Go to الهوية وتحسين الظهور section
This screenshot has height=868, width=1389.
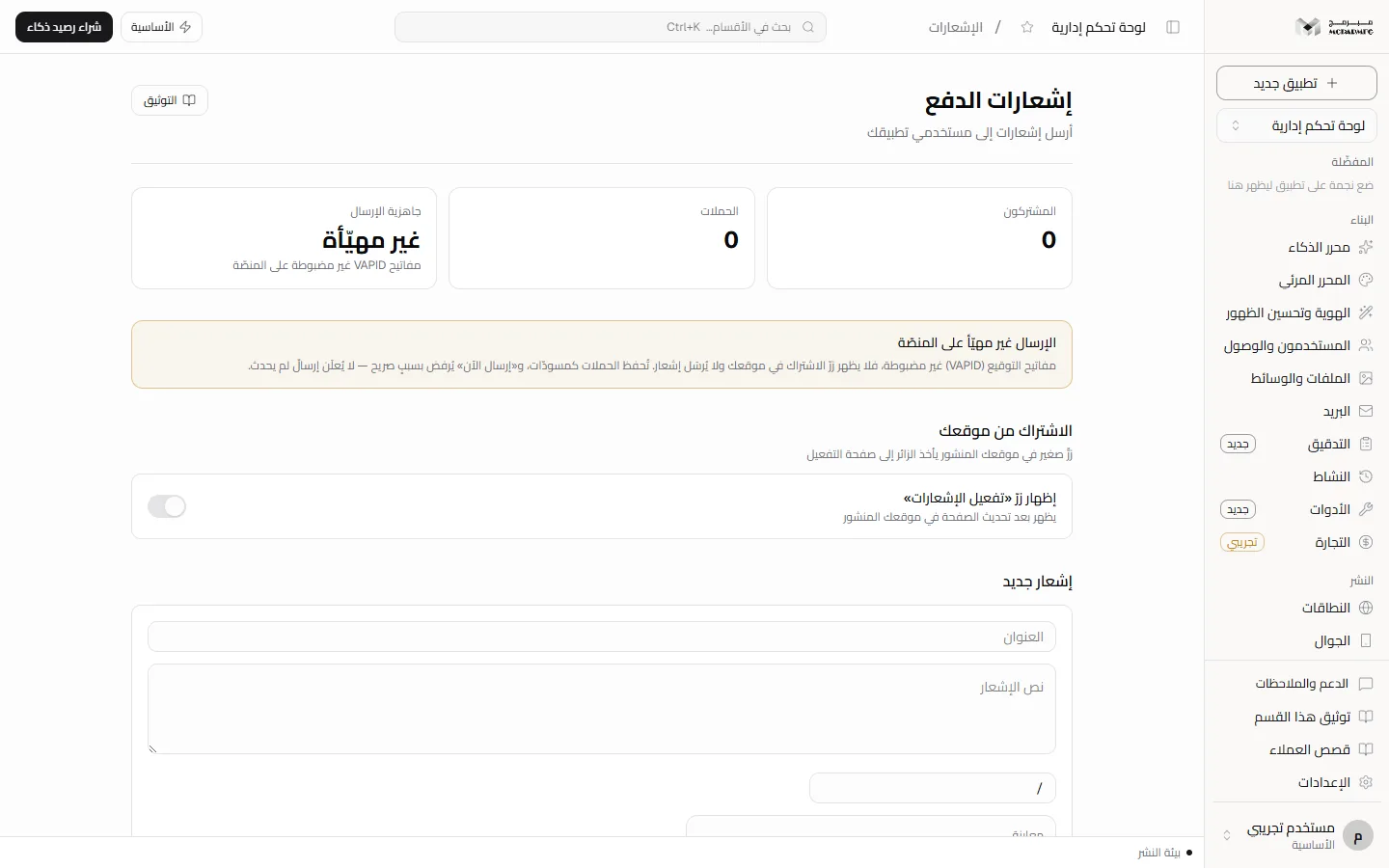click(1296, 313)
